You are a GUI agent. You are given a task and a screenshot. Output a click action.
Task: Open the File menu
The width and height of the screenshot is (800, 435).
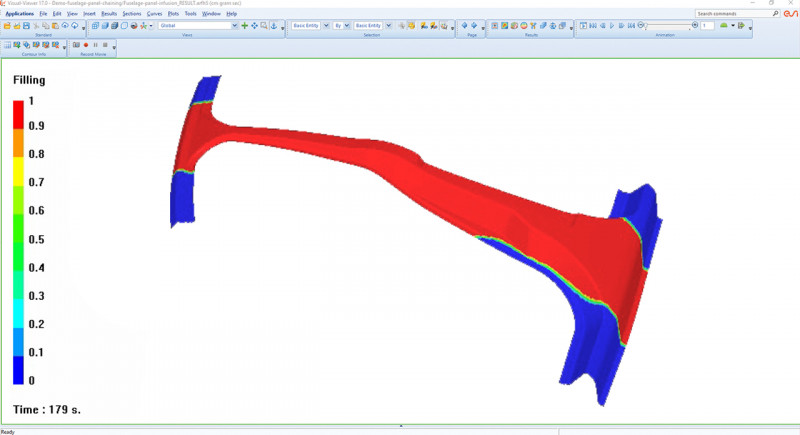tap(43, 14)
